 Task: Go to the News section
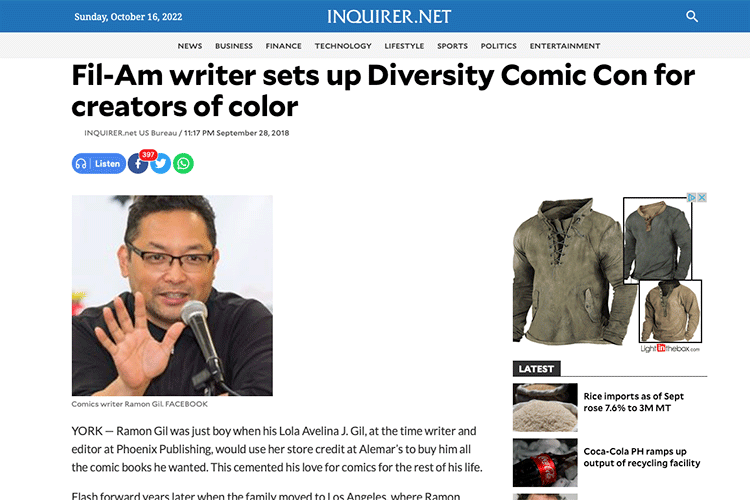point(190,46)
